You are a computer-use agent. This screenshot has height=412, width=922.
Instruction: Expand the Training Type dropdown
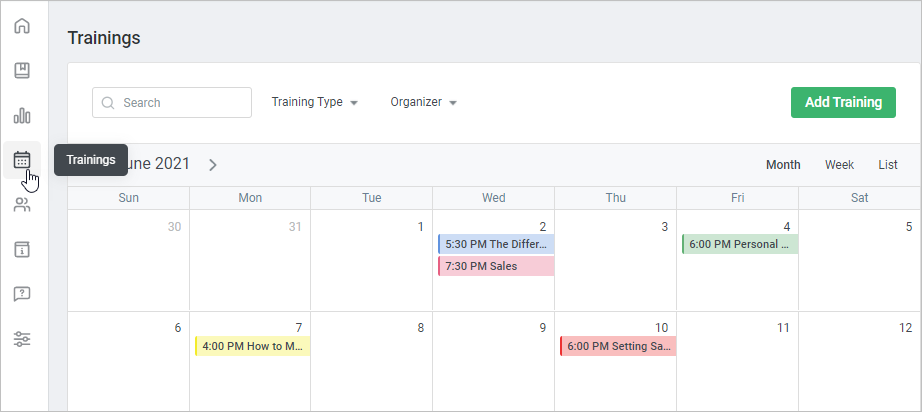(x=314, y=102)
